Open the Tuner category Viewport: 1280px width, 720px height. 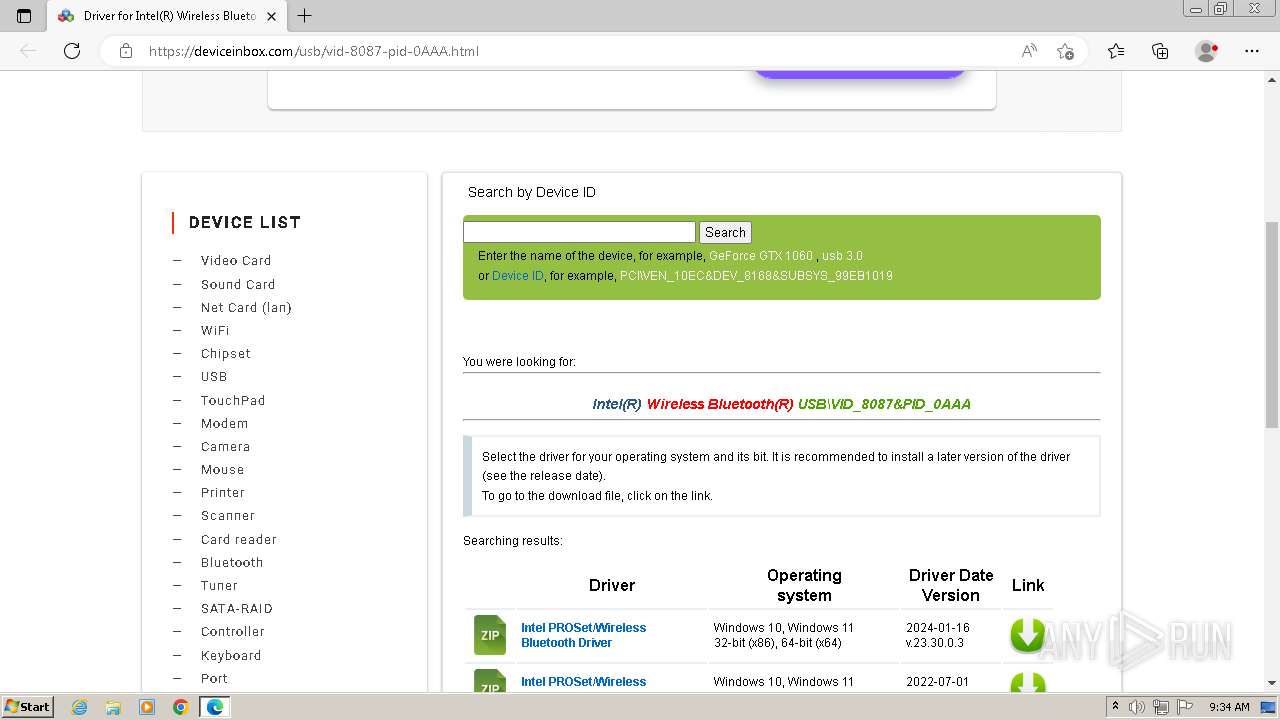pos(219,585)
